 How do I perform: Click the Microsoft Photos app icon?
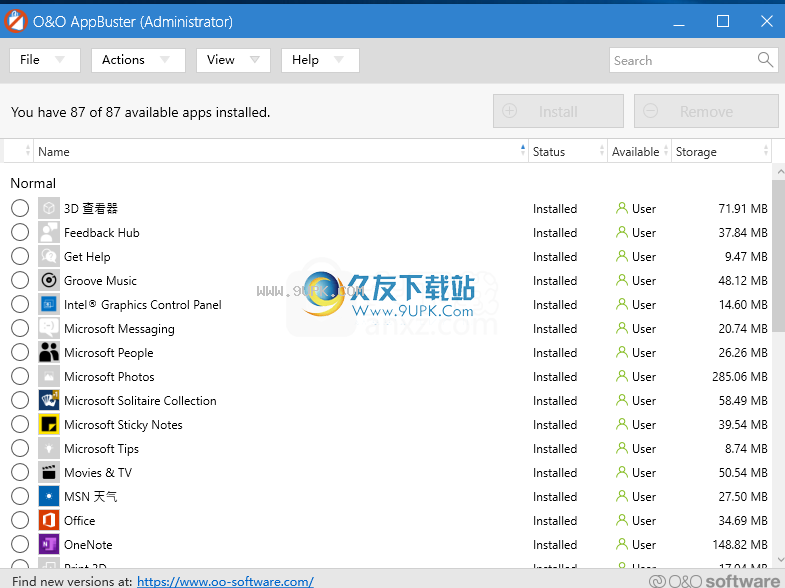[x=49, y=376]
